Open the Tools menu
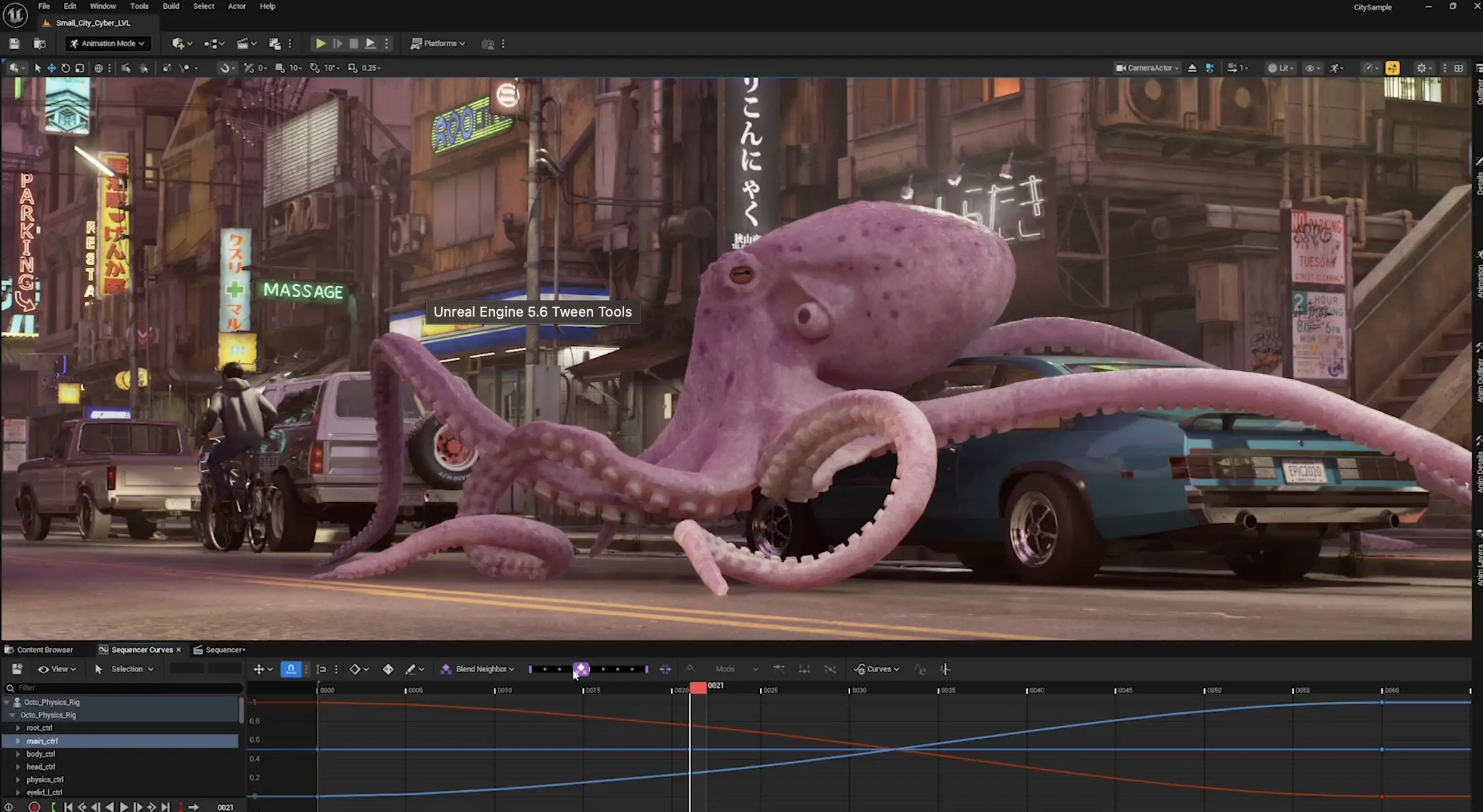 pyautogui.click(x=139, y=6)
